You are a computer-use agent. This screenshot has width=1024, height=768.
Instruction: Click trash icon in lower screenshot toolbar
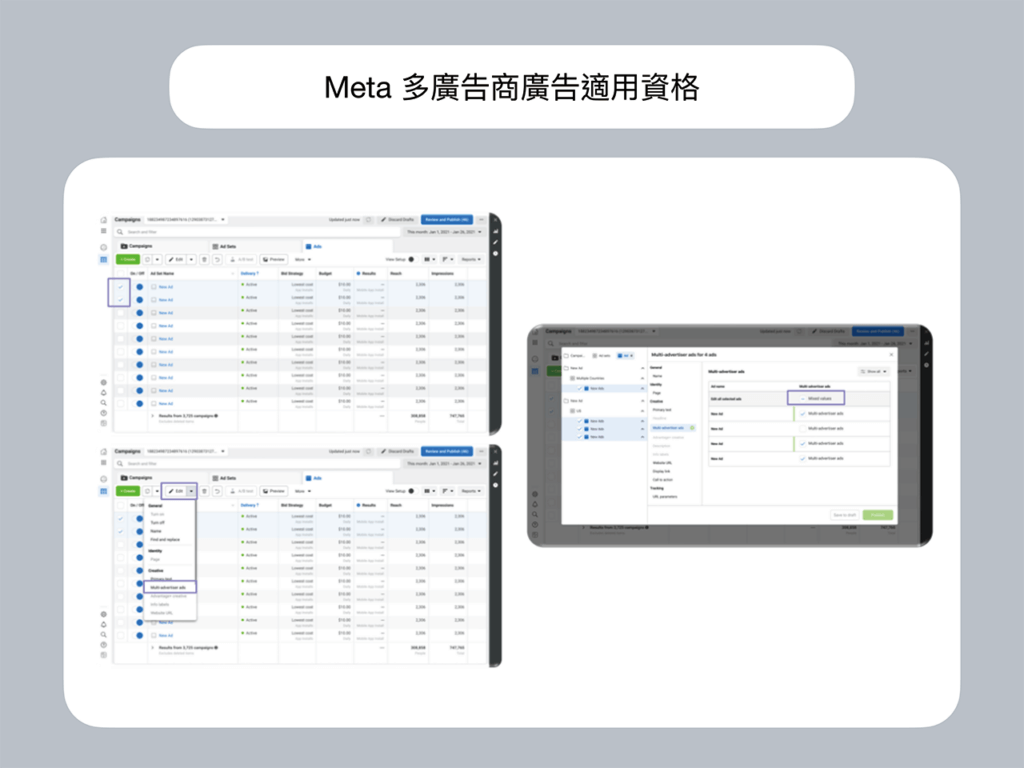coord(204,491)
